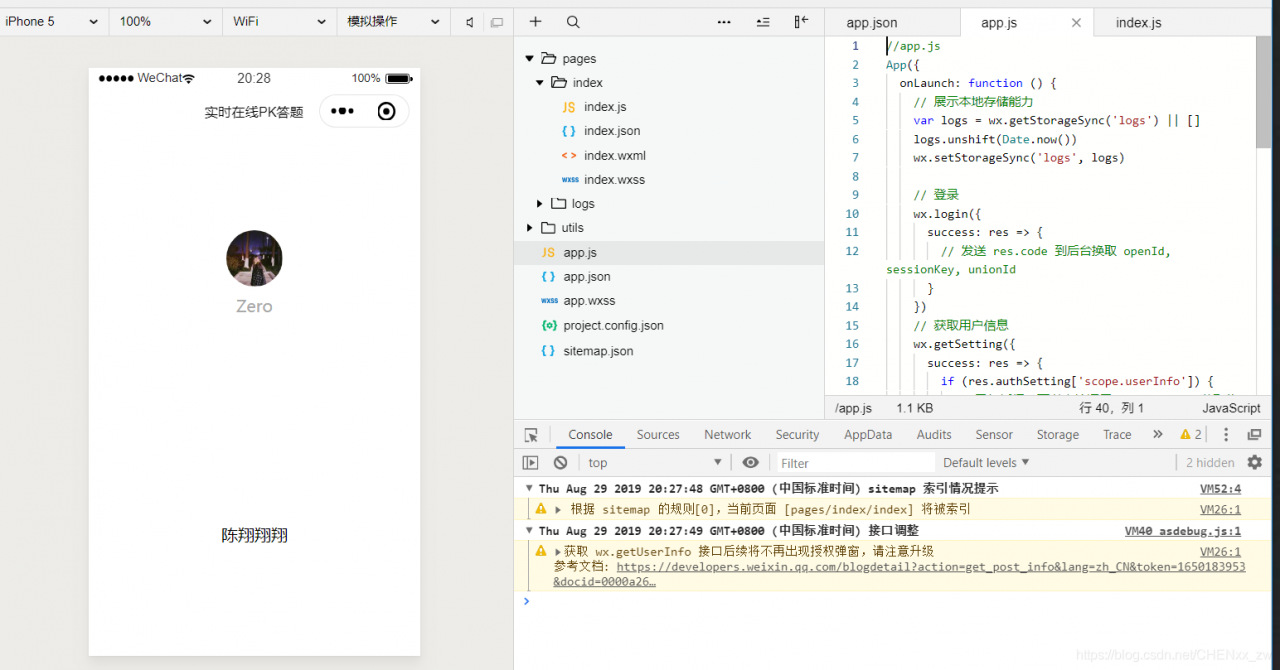Open the Network devtools tab
The width and height of the screenshot is (1280, 670).
click(727, 435)
